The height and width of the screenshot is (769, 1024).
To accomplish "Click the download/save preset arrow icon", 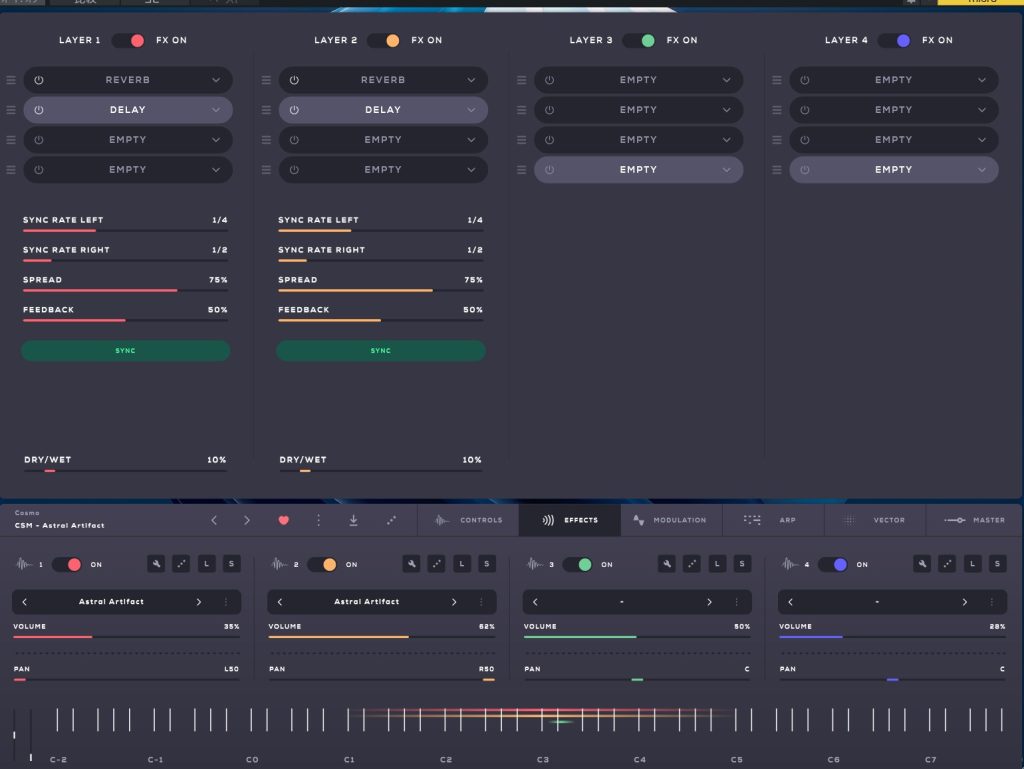I will 353,520.
